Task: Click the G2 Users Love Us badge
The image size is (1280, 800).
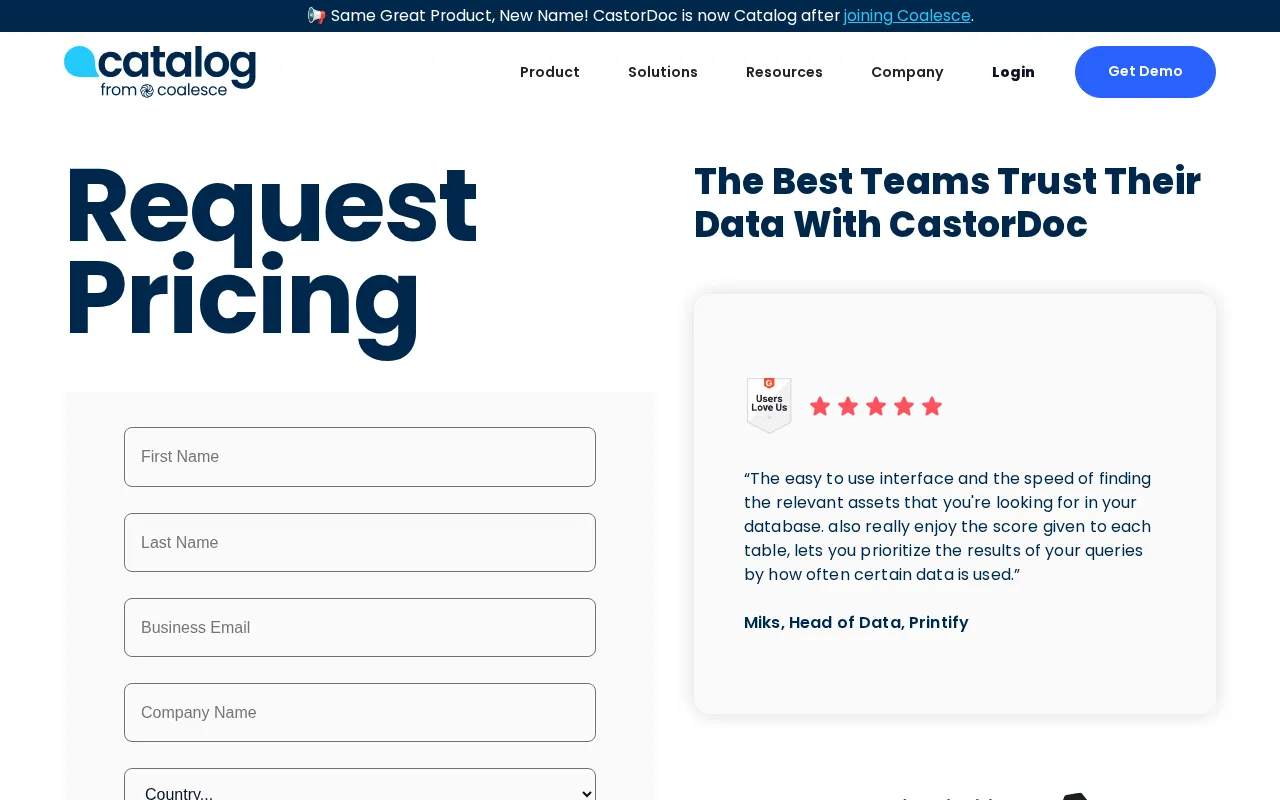Action: click(769, 405)
